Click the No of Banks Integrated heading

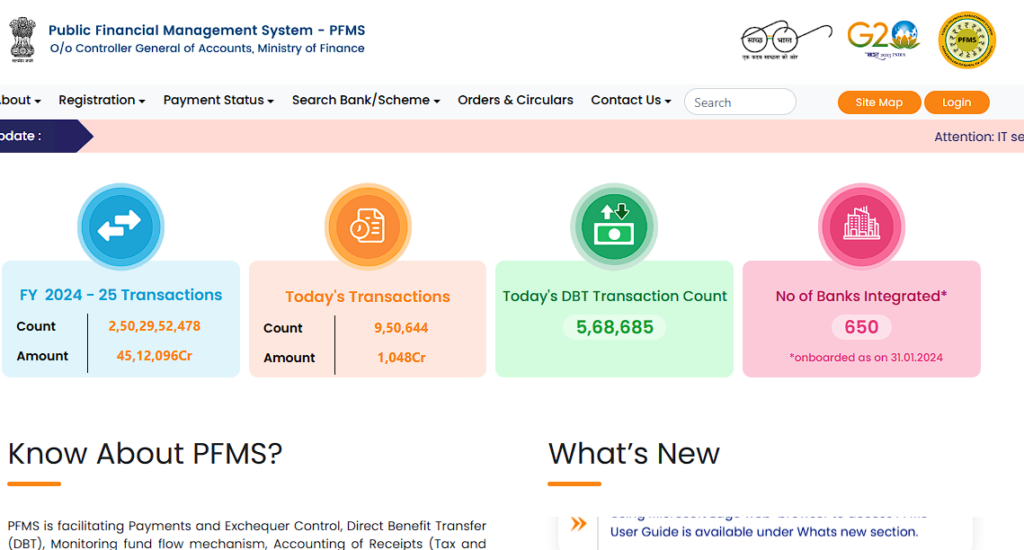click(861, 296)
